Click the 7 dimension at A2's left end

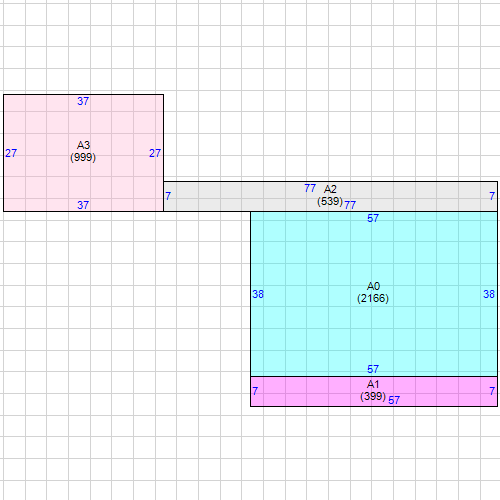coord(168,196)
